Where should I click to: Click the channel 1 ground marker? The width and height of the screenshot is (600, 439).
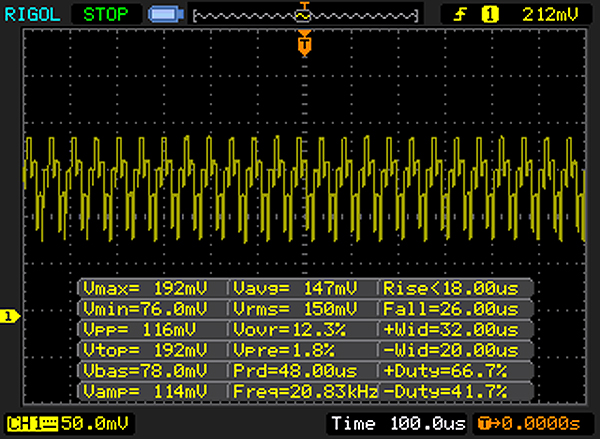pyautogui.click(x=10, y=316)
